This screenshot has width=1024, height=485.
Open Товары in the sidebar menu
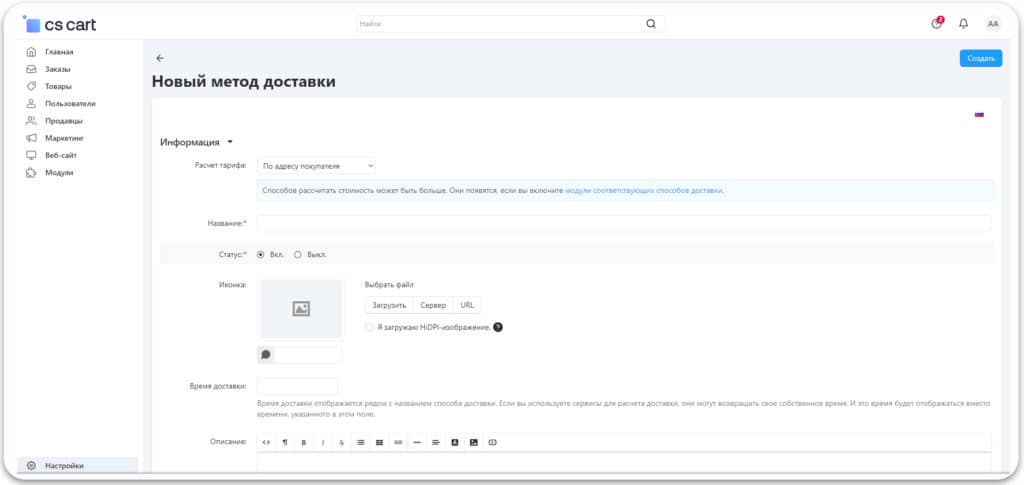point(58,86)
